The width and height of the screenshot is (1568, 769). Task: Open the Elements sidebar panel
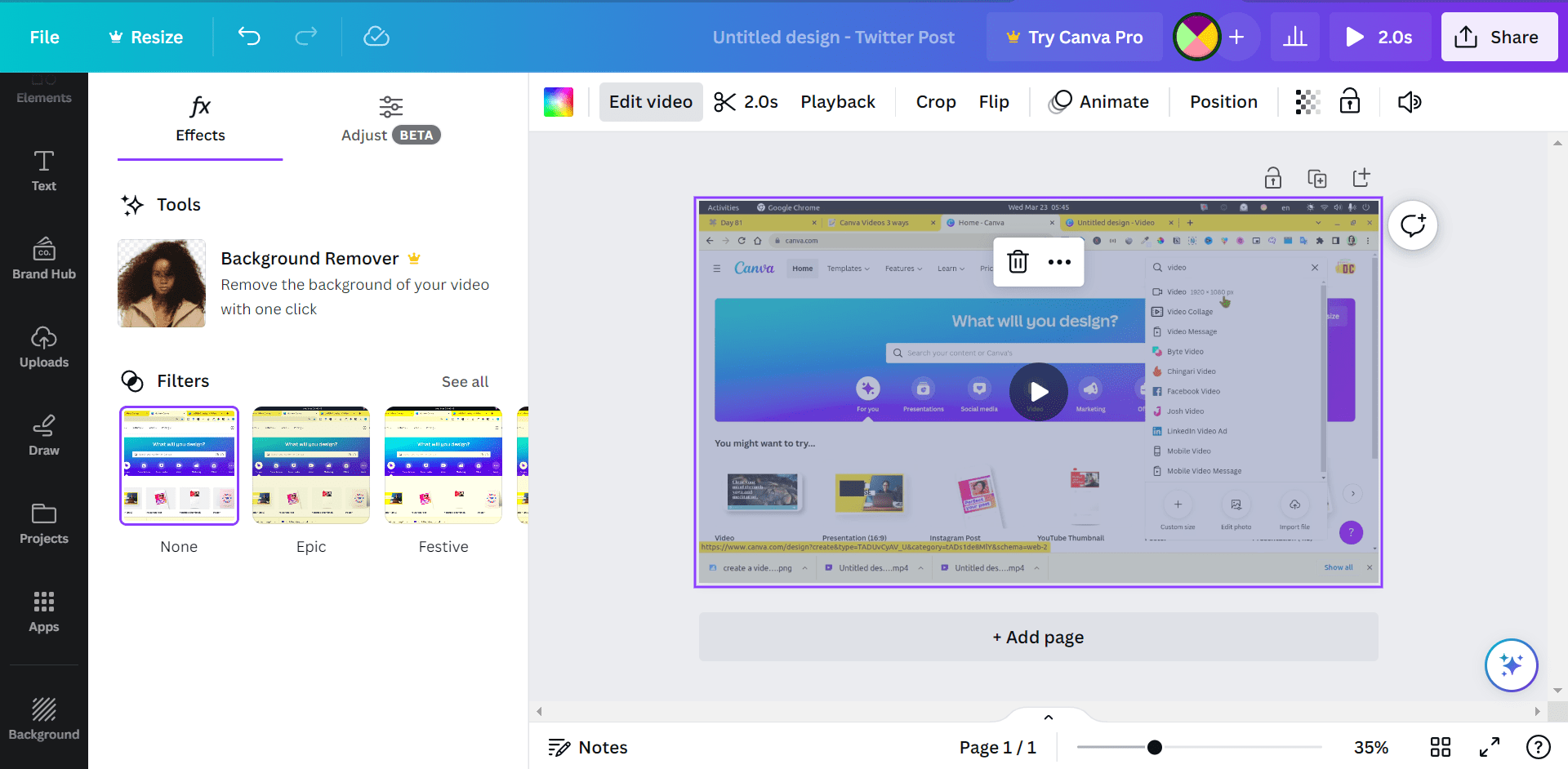[44, 90]
